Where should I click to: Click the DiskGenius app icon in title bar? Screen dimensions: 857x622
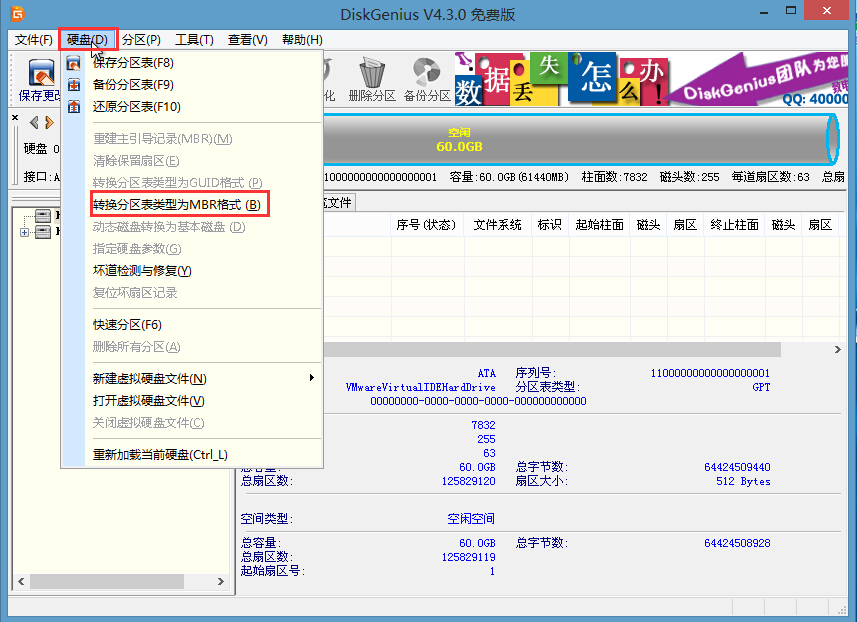tap(18, 13)
